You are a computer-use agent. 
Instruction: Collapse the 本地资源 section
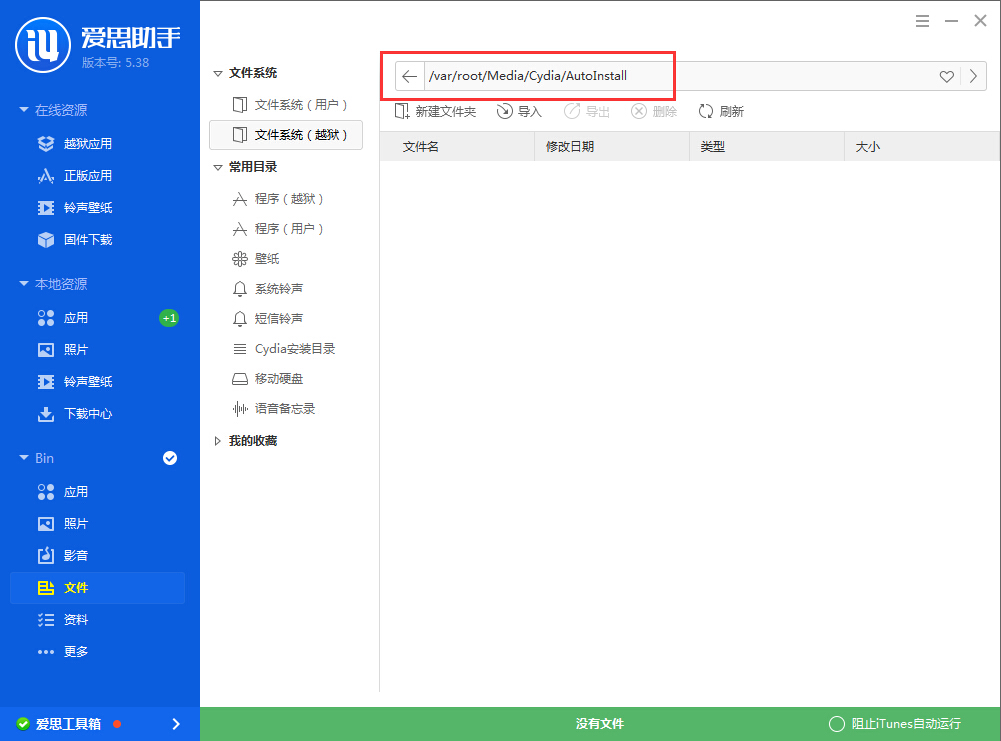coord(24,284)
